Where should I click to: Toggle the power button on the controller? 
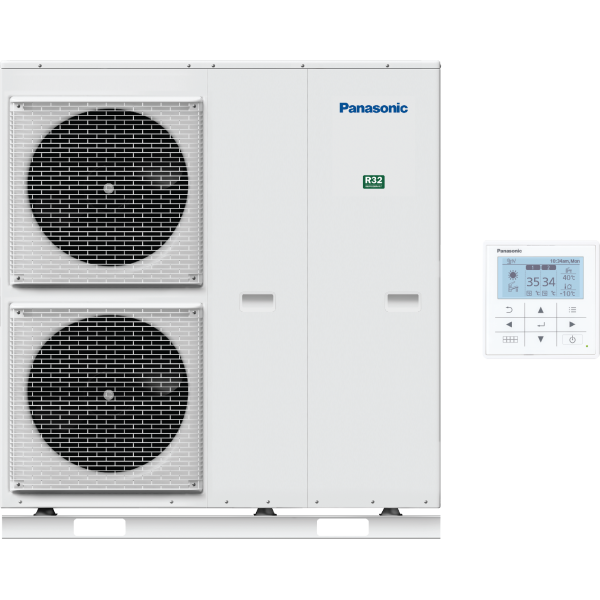pos(572,340)
